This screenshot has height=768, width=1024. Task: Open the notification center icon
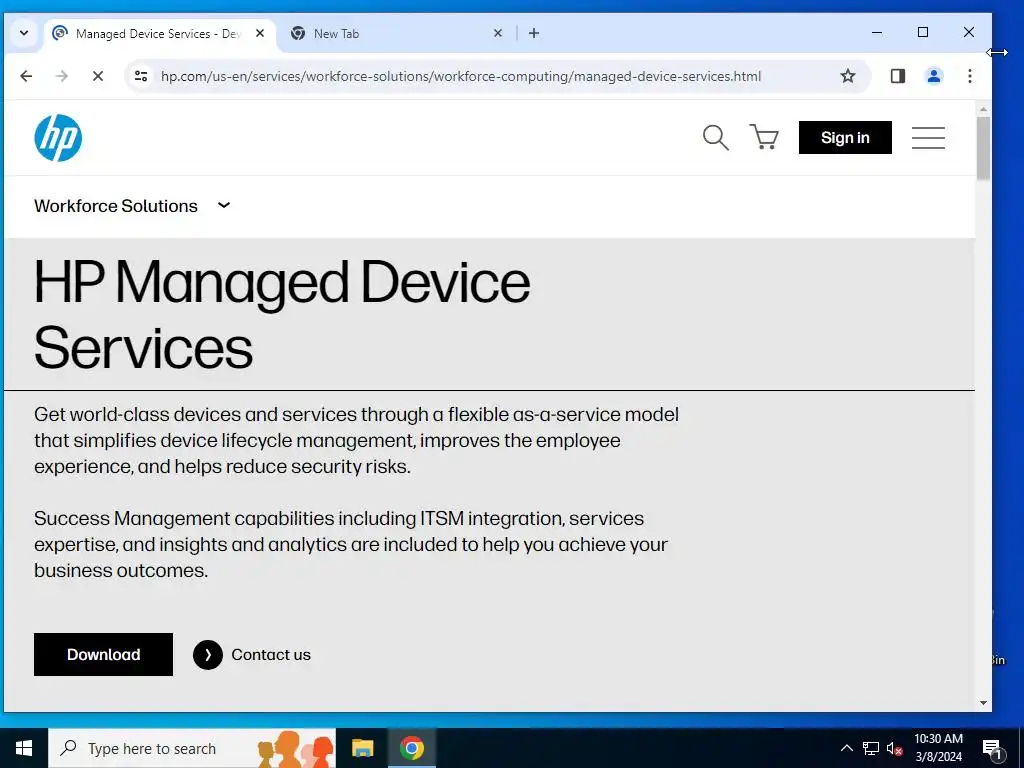click(x=993, y=749)
